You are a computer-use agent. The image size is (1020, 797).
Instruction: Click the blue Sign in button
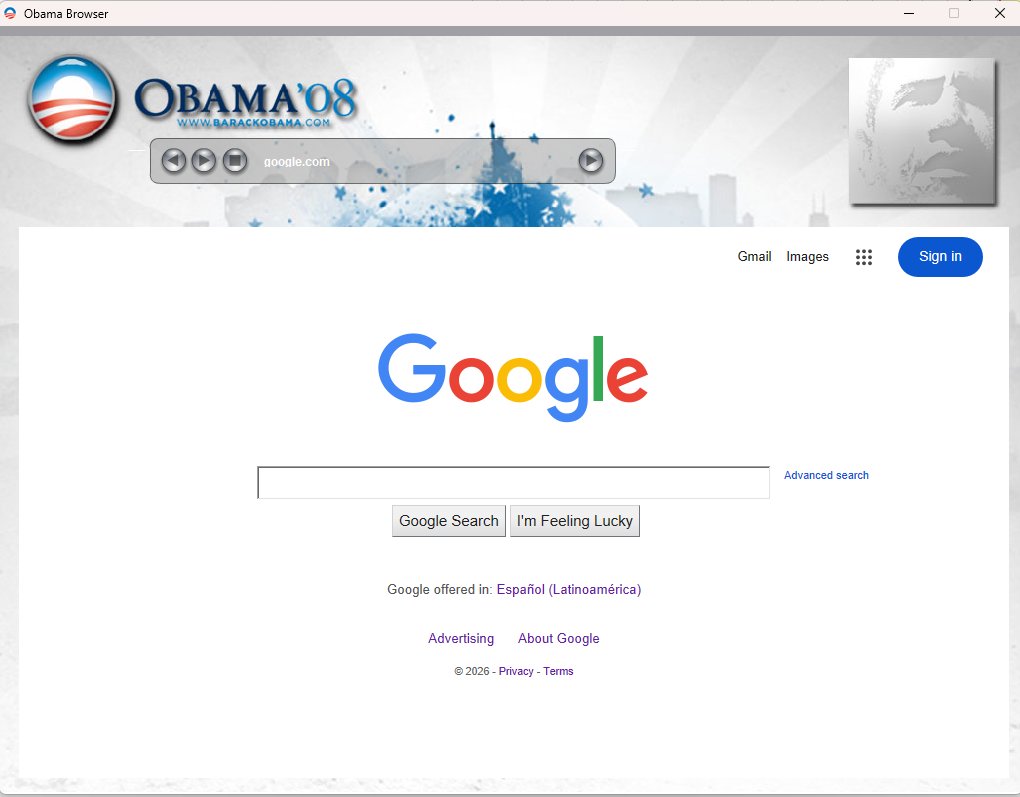click(x=940, y=256)
